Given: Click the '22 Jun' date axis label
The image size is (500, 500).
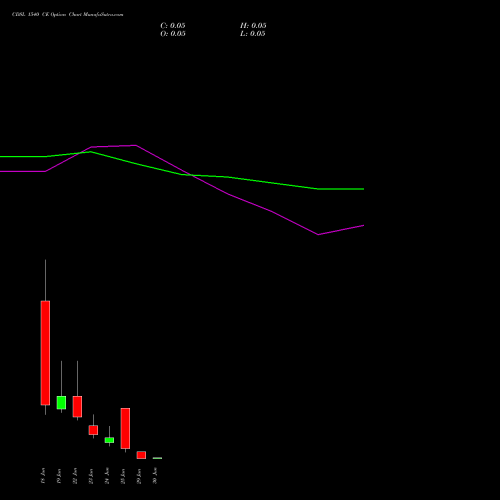Looking at the screenshot, I should 75,476.
